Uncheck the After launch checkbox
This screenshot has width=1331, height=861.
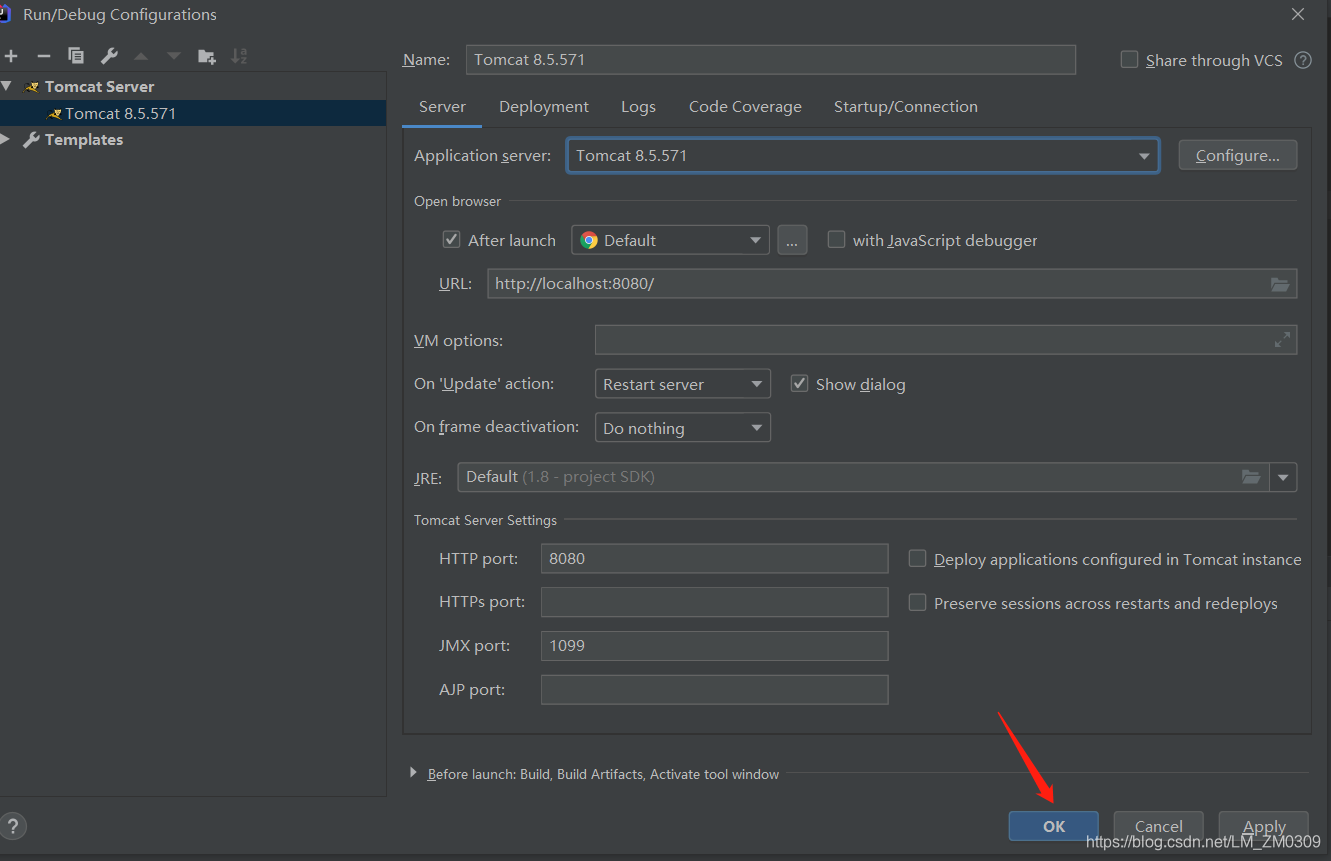(451, 240)
